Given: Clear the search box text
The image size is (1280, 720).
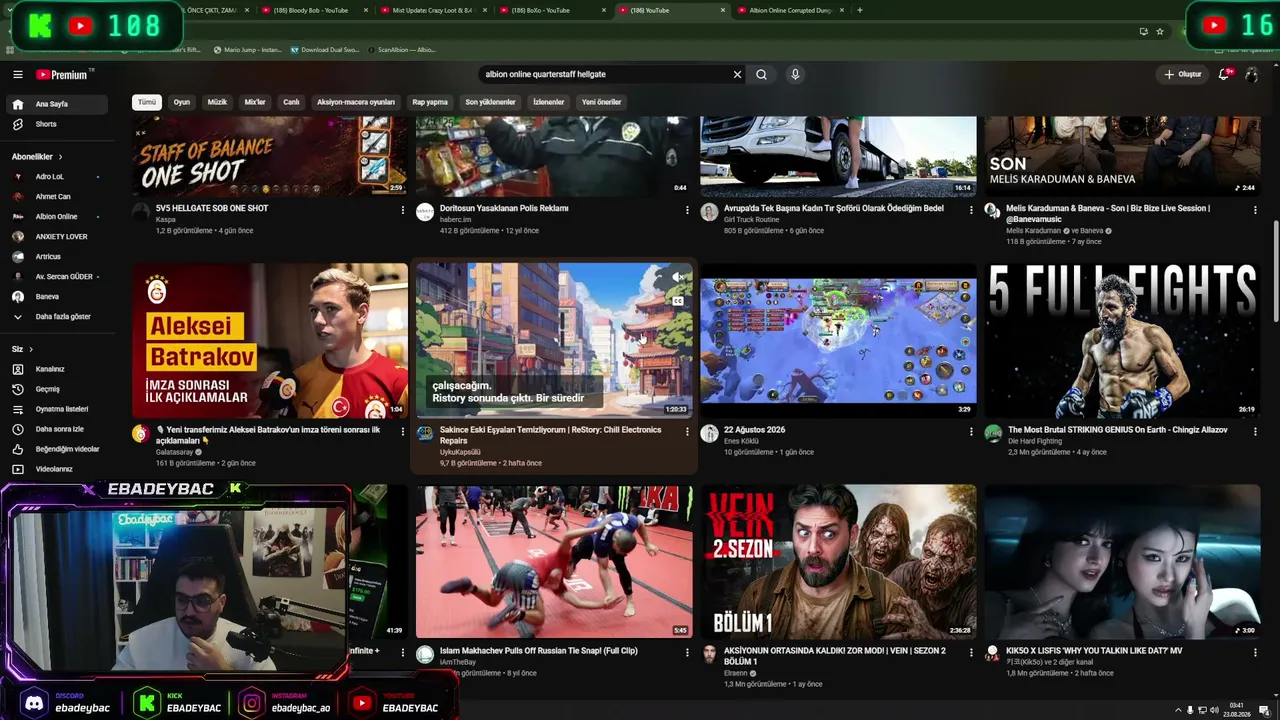Looking at the screenshot, I should [x=737, y=74].
